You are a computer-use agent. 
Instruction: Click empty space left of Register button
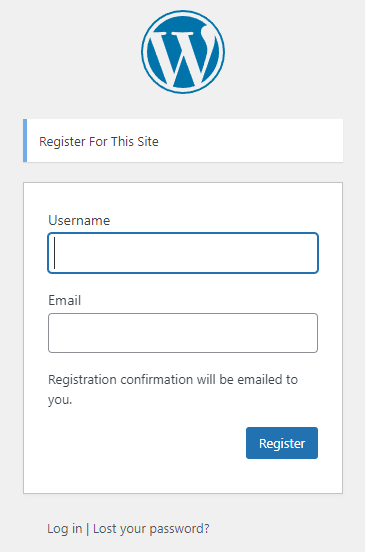147,443
